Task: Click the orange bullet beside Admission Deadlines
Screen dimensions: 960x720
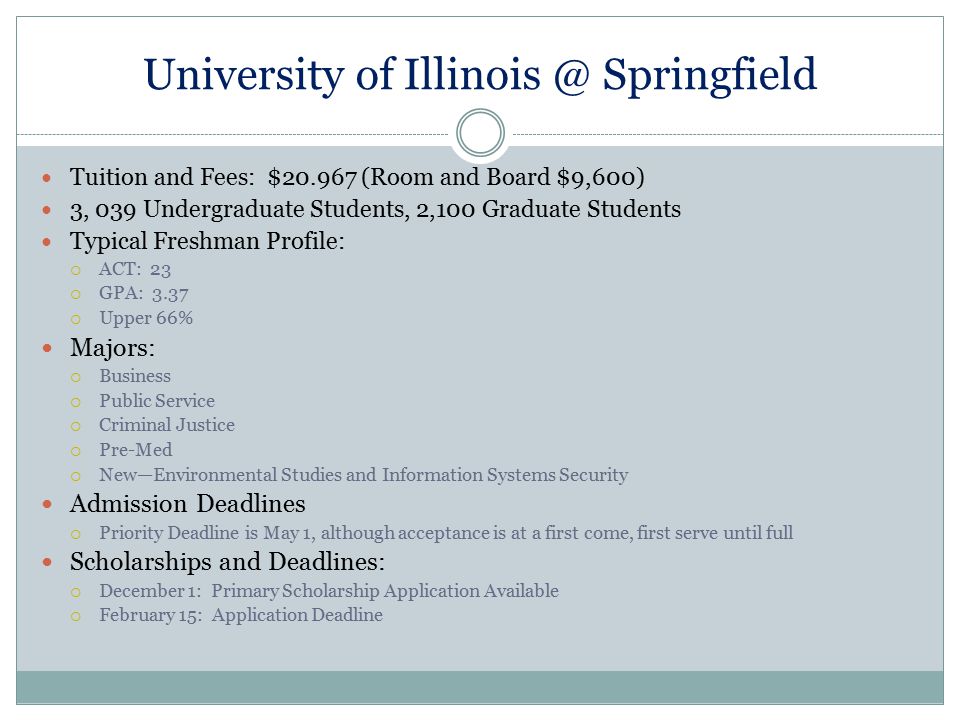Action: 47,504
